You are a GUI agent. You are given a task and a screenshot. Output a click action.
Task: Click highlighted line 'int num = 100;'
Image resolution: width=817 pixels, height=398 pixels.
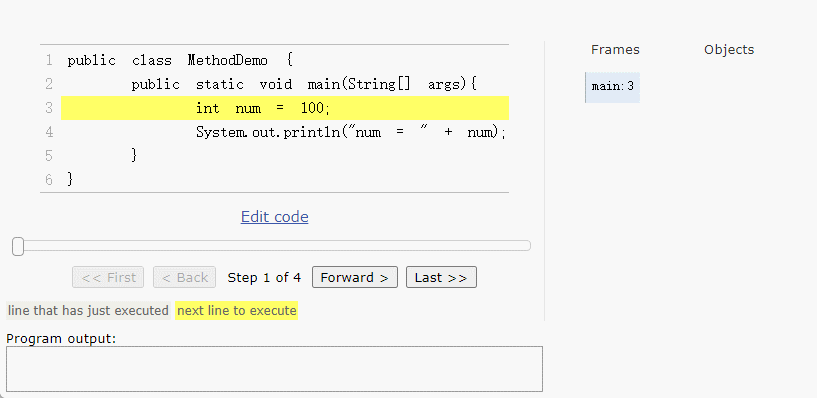coord(285,108)
